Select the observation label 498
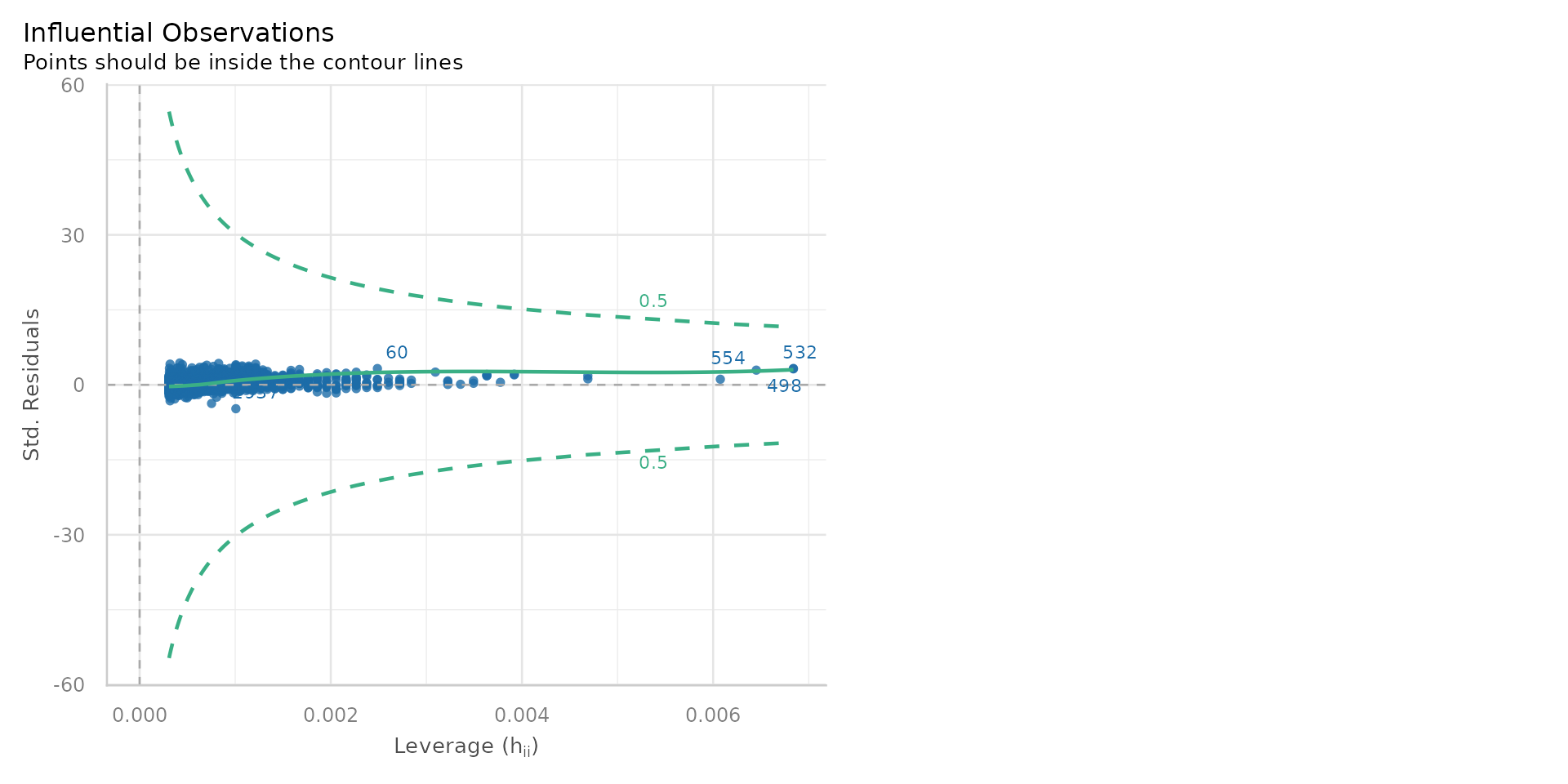The width and height of the screenshot is (1568, 784). (x=783, y=386)
